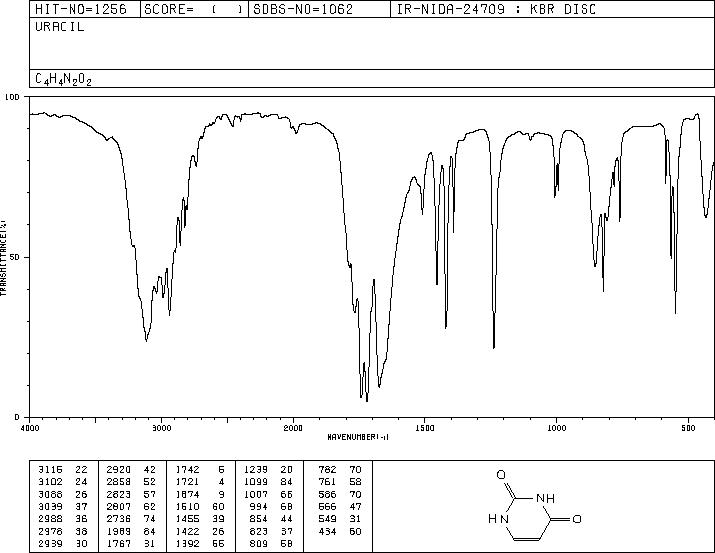The width and height of the screenshot is (715, 553).
Task: Select peak value 1989 in the table
Action: (119, 532)
